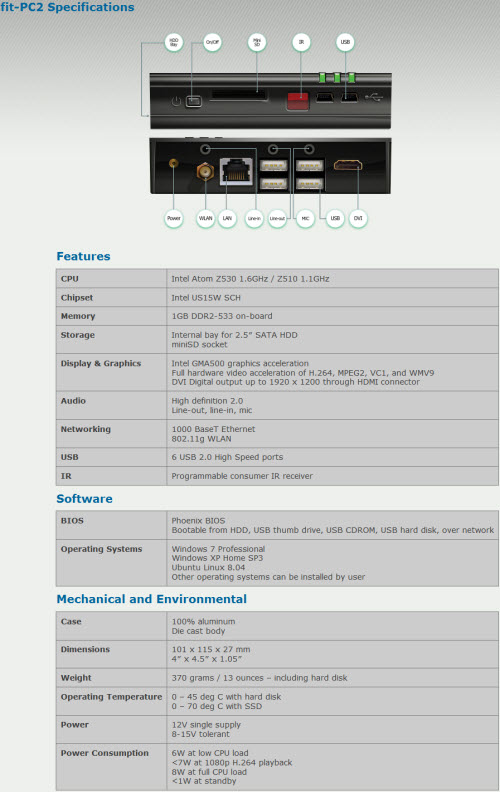Select the MIC callout circle
This screenshot has height=792, width=500.
pos(305,219)
